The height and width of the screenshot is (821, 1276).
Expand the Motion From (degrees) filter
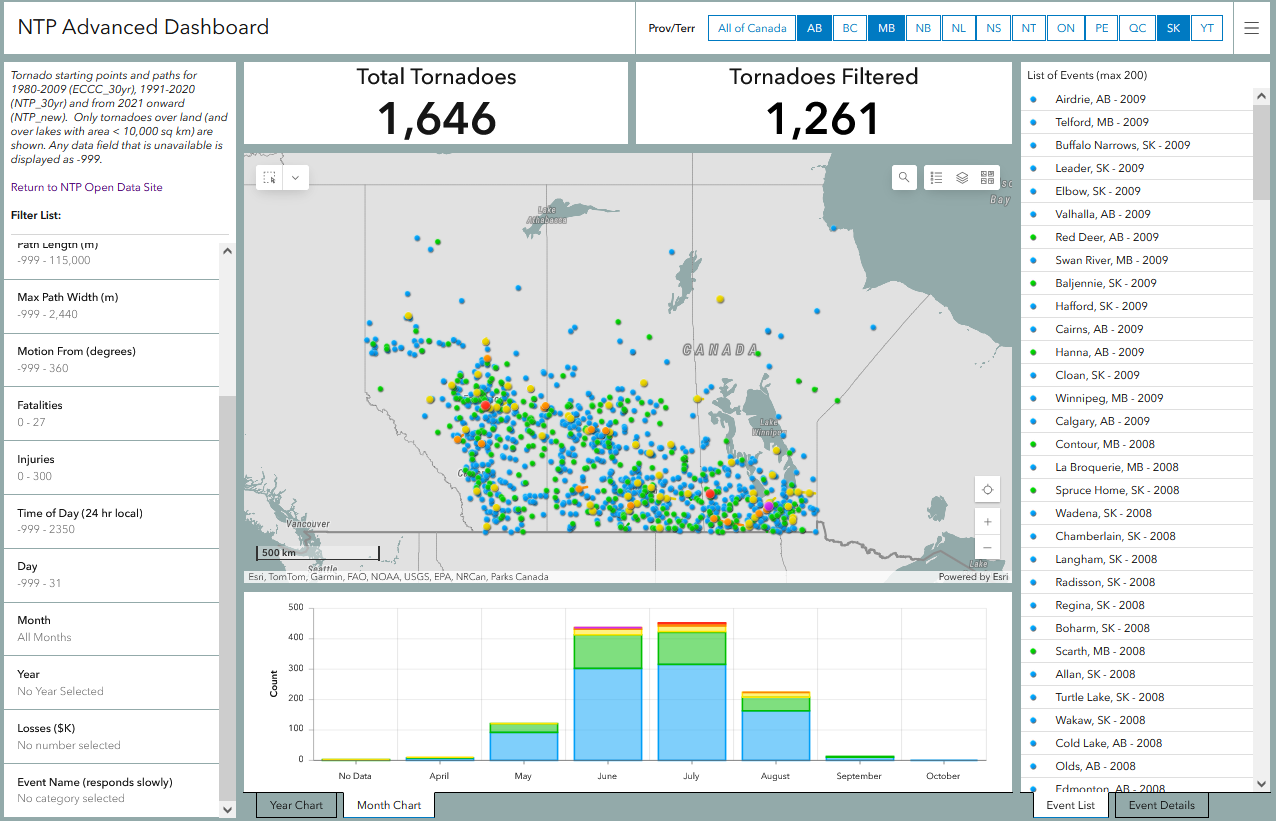(112, 360)
